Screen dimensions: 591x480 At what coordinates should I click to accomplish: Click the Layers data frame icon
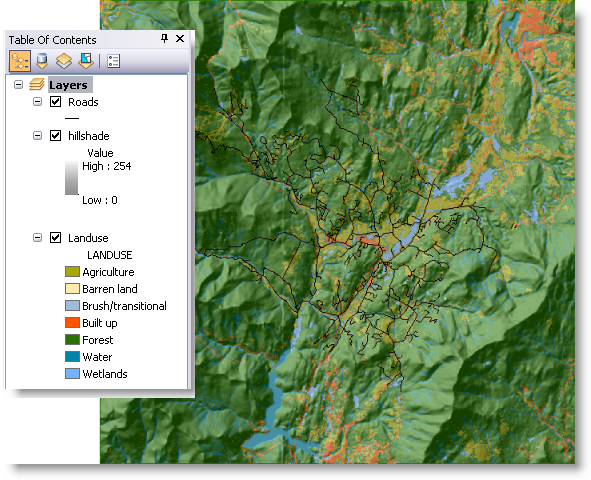tap(37, 84)
